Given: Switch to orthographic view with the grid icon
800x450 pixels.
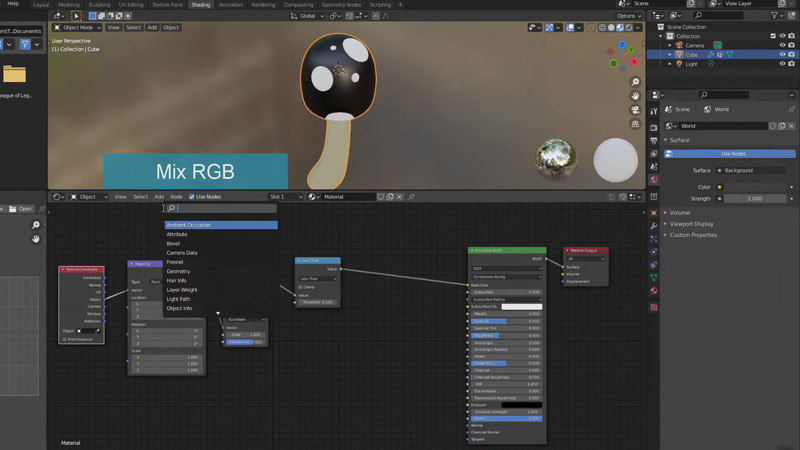Looking at the screenshot, I should 635,124.
